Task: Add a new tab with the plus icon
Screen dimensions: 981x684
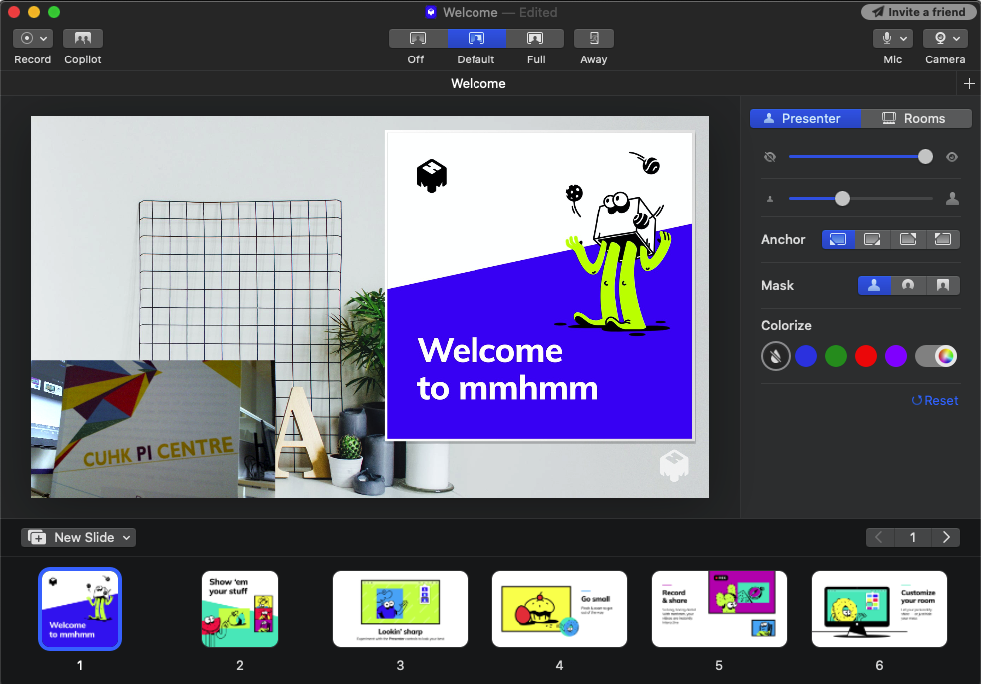Action: 969,83
